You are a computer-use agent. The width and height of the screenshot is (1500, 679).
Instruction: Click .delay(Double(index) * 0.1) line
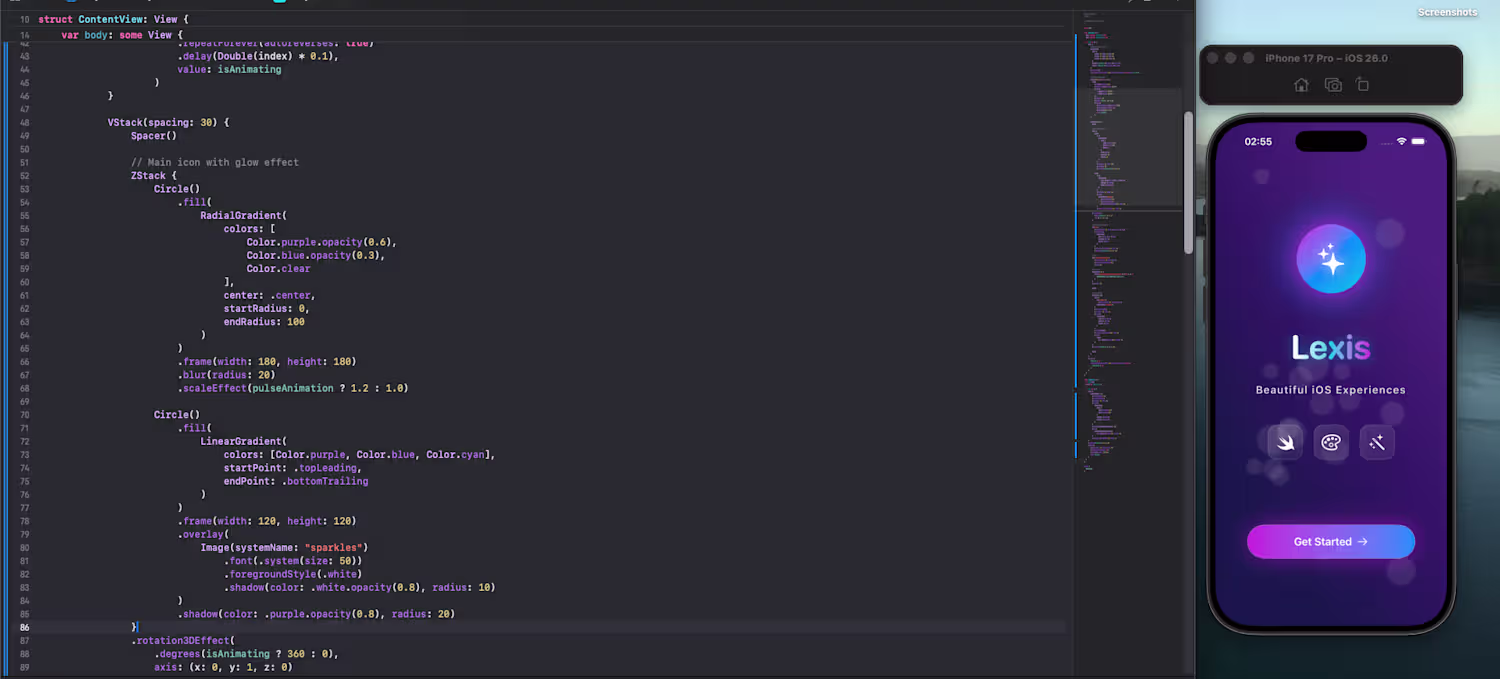coord(258,56)
